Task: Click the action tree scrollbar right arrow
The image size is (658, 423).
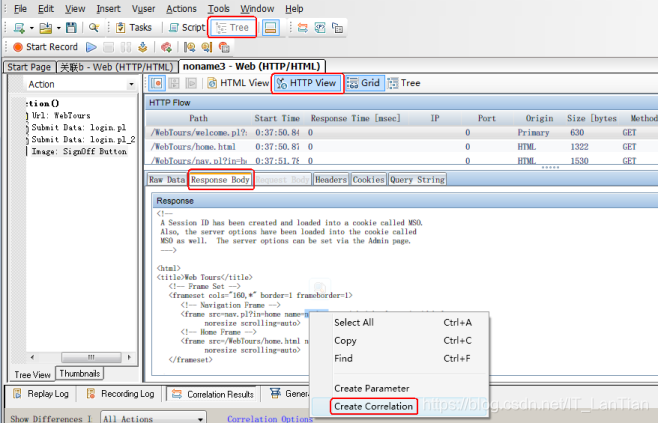Action: point(129,358)
